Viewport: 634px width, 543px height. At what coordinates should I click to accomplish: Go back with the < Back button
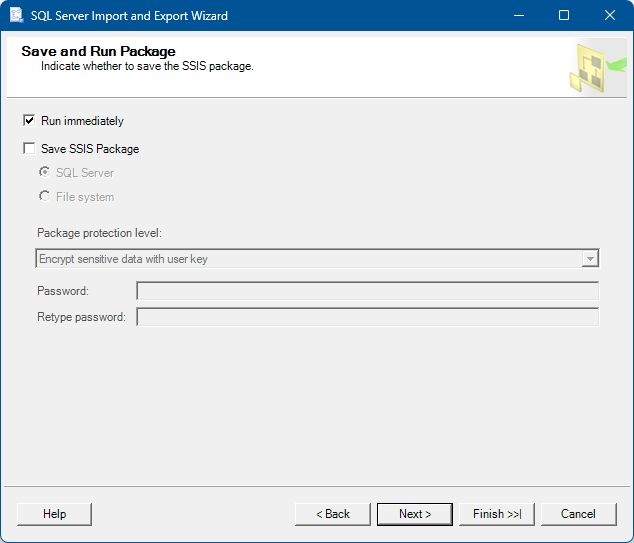tap(333, 514)
